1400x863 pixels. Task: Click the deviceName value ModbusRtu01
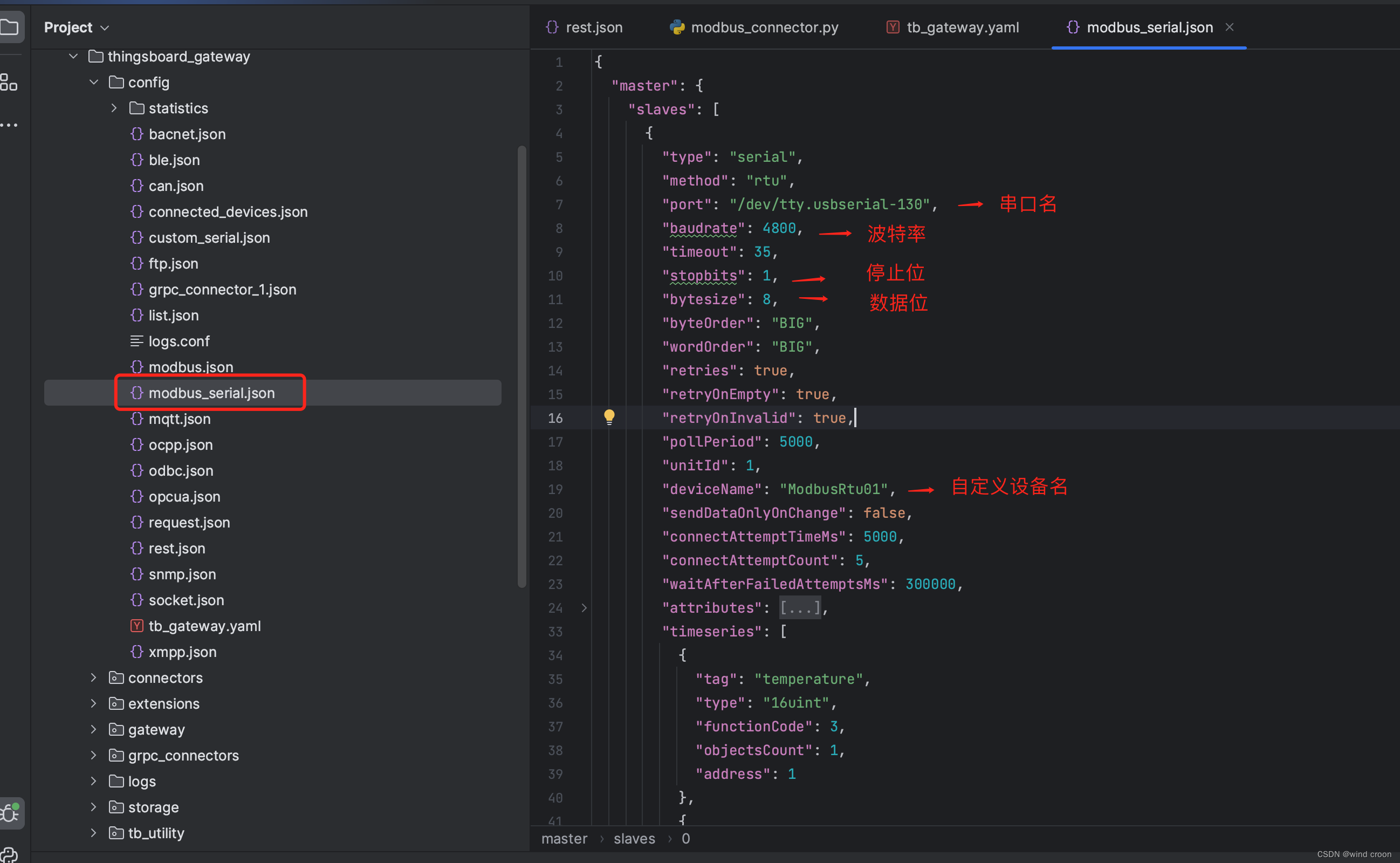click(834, 489)
